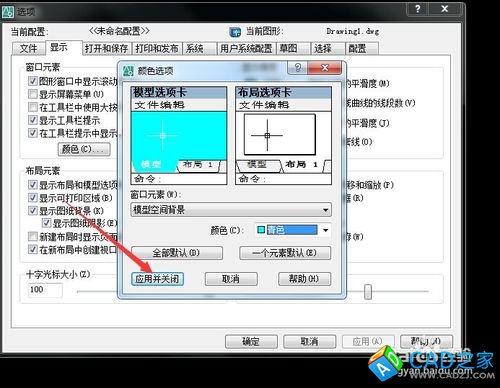
Task: Enable 显示屏幕菜单(U) checkbox
Action: [x=32, y=94]
